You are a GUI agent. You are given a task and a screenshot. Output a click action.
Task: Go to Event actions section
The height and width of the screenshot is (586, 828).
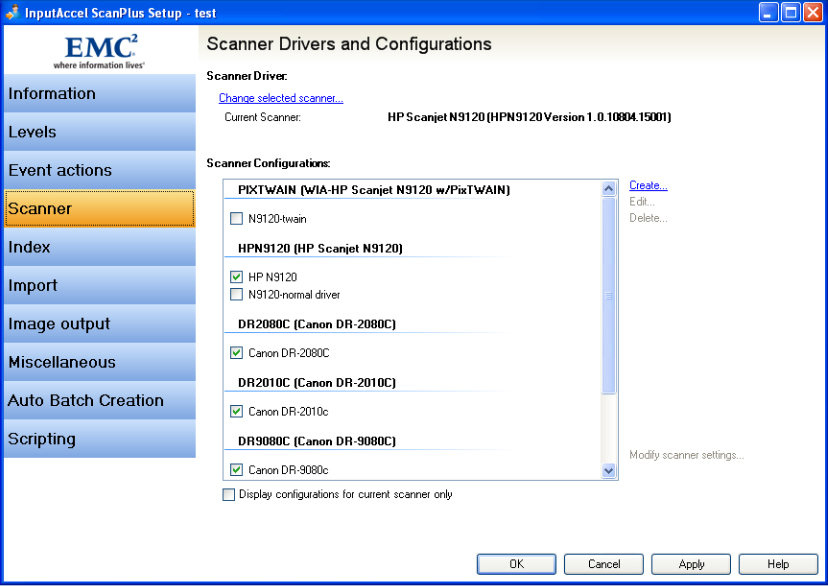[x=99, y=171]
